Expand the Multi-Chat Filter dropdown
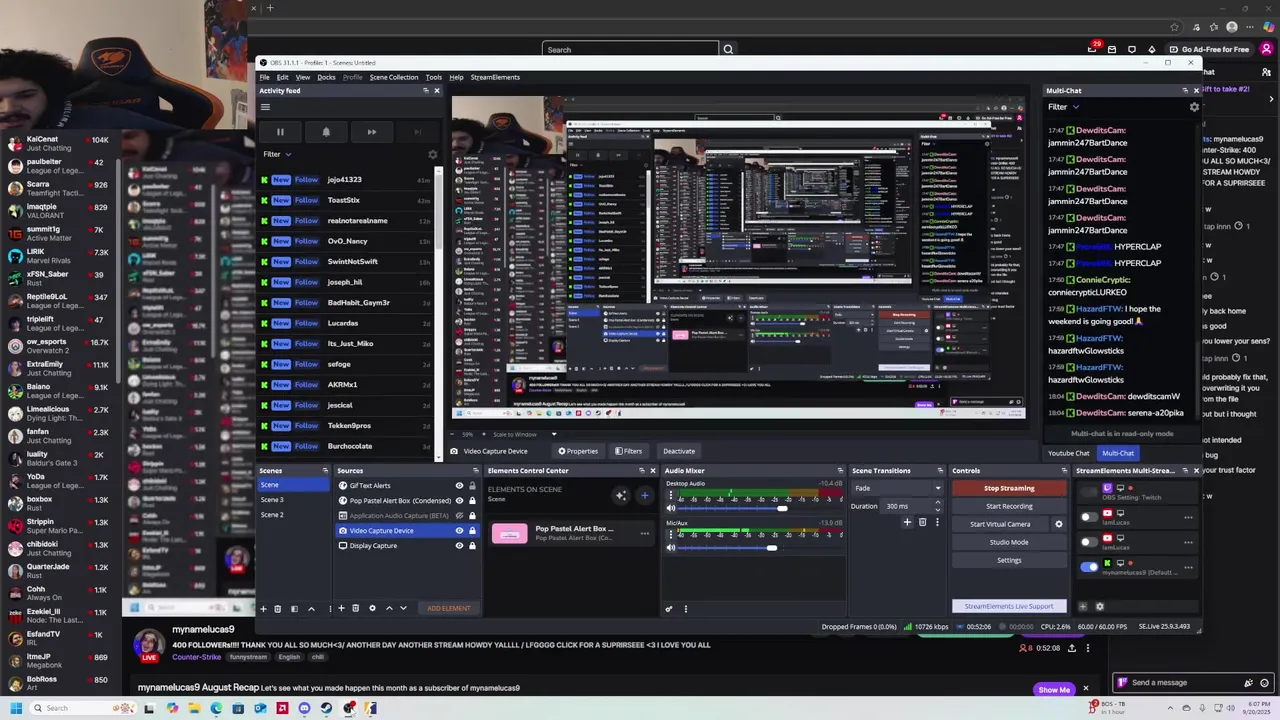This screenshot has height=720, width=1280. coord(1063,107)
